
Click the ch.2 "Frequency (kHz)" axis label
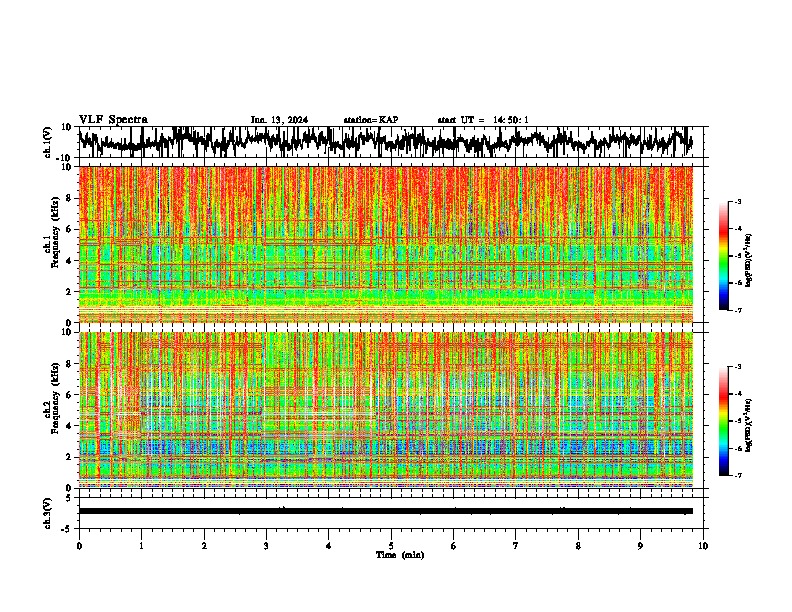[x=55, y=397]
